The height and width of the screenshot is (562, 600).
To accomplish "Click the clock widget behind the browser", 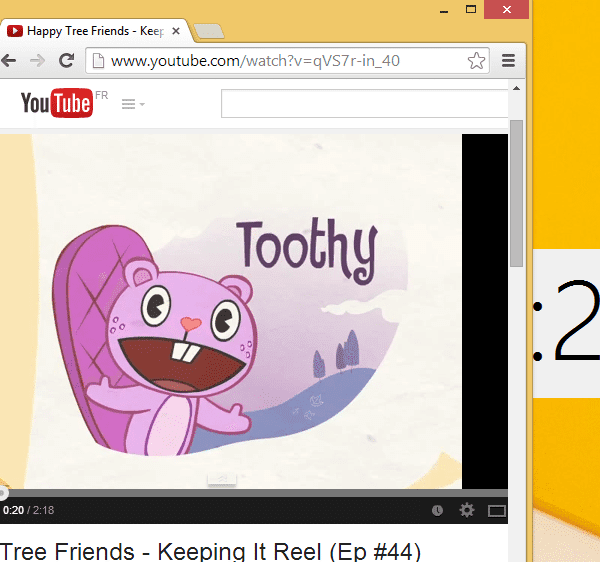I will (x=566, y=323).
